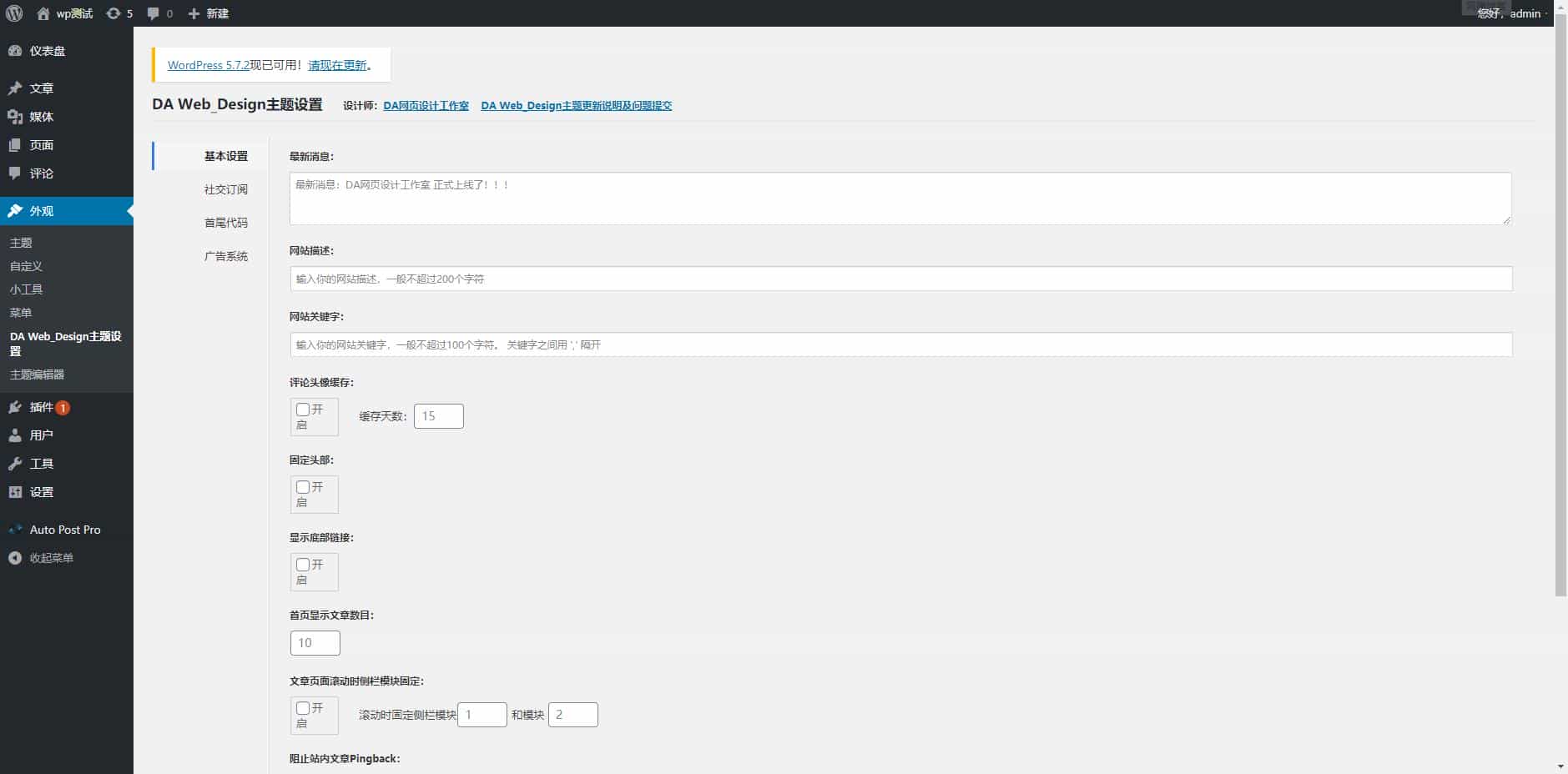The image size is (1568, 774).
Task: Open DA Web_Design主题更新说明及问题提交 link
Action: 577,106
